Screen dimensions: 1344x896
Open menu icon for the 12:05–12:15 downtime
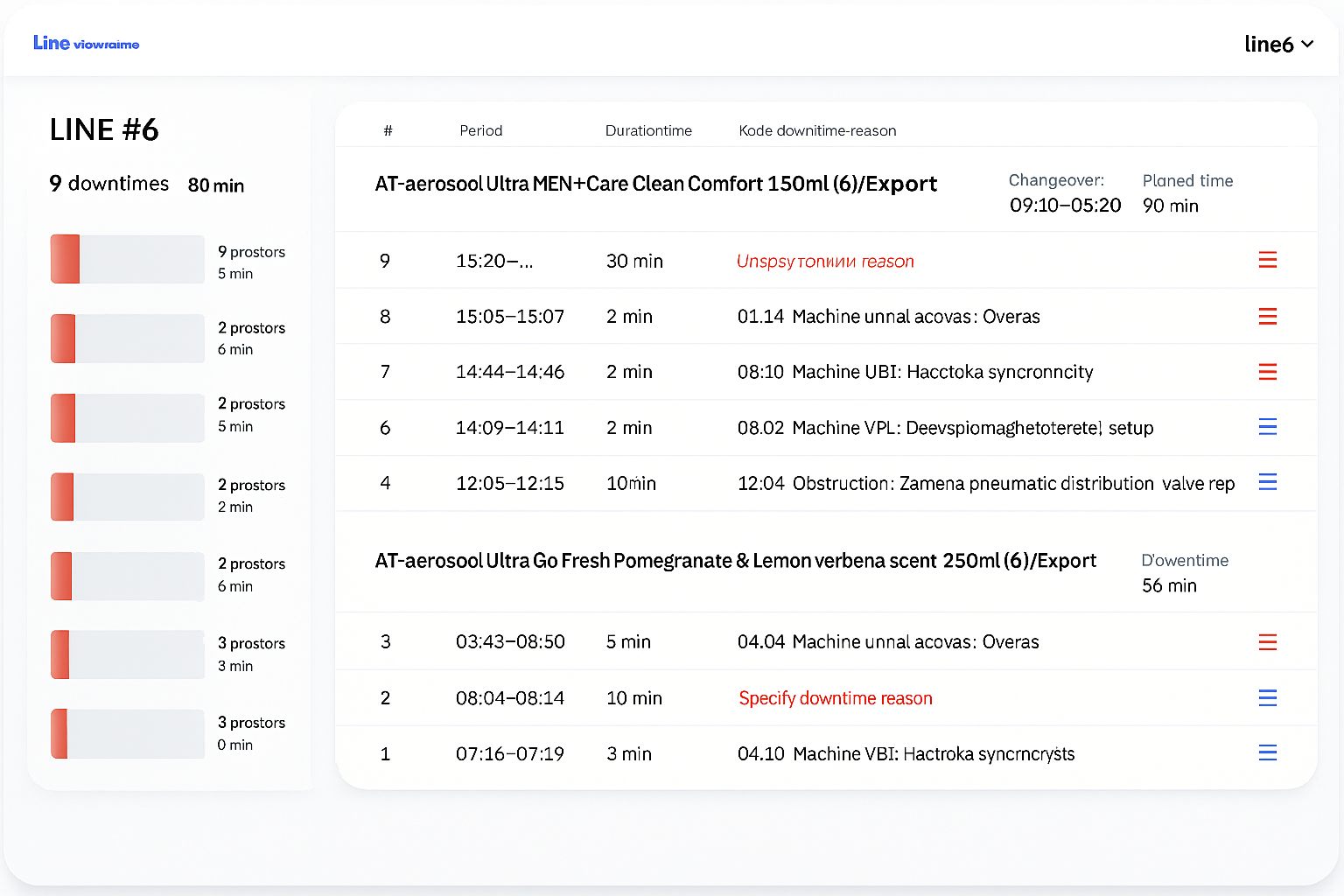[1267, 482]
